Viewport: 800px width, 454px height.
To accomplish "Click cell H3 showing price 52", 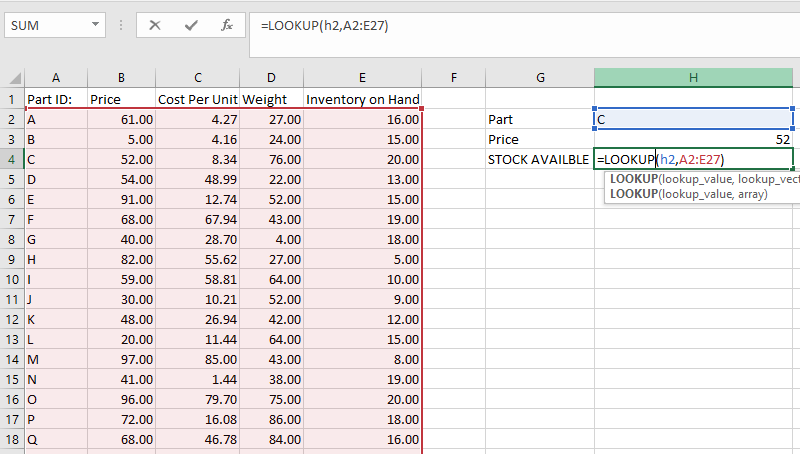I will [693, 139].
